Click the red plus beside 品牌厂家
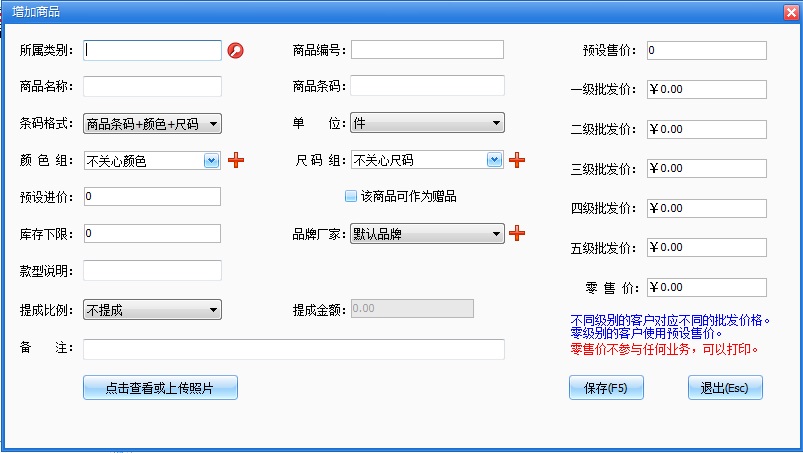 pos(517,234)
